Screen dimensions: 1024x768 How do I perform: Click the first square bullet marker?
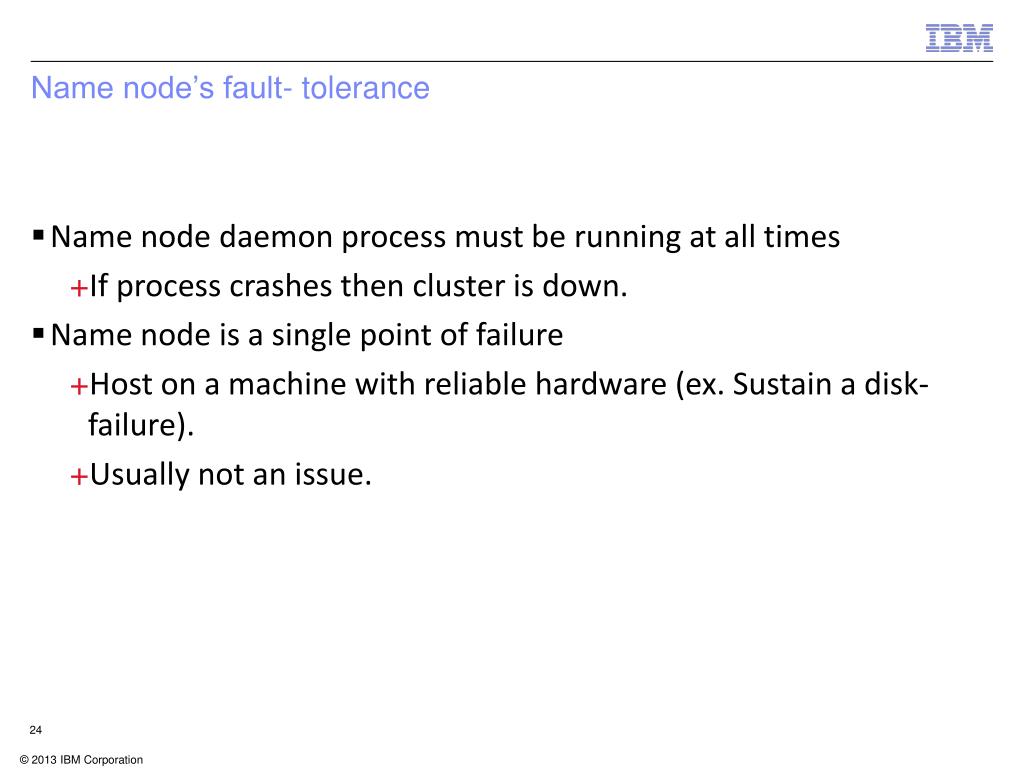tap(39, 234)
